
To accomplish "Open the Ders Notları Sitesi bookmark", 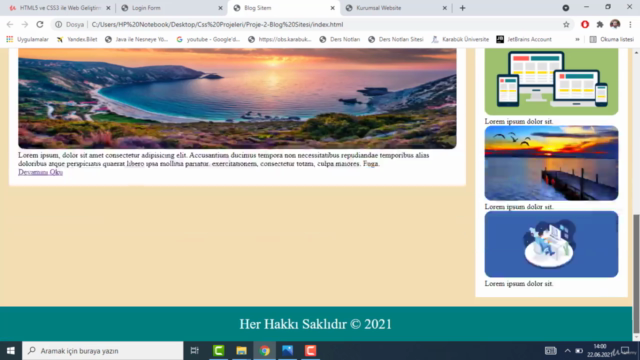I will pos(396,39).
